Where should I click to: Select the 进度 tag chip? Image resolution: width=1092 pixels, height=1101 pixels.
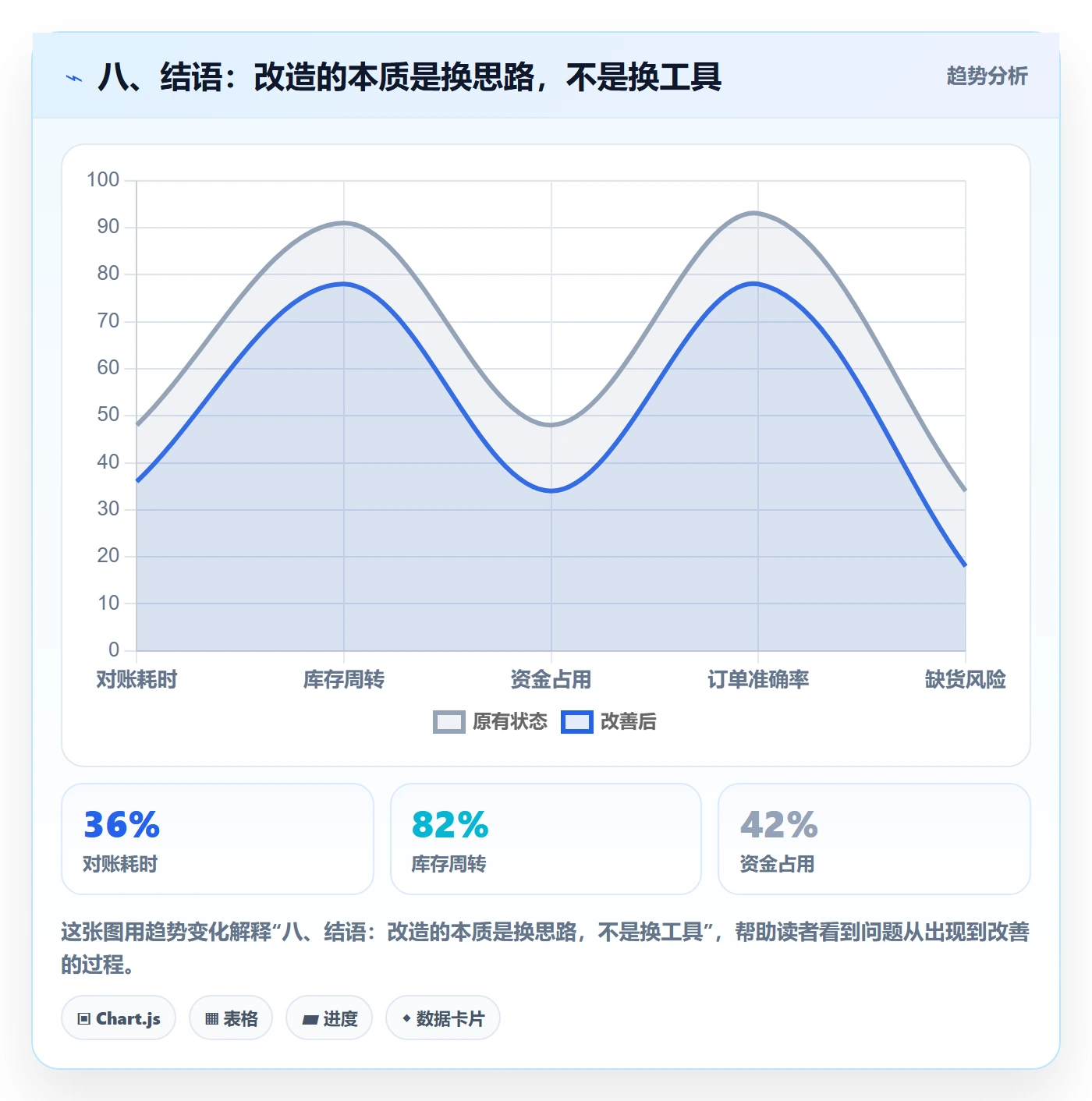[329, 1018]
